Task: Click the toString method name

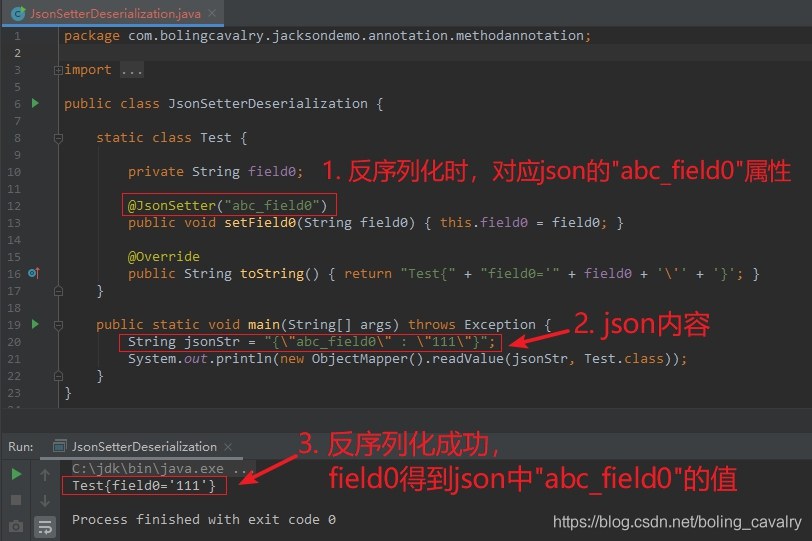Action: point(272,273)
